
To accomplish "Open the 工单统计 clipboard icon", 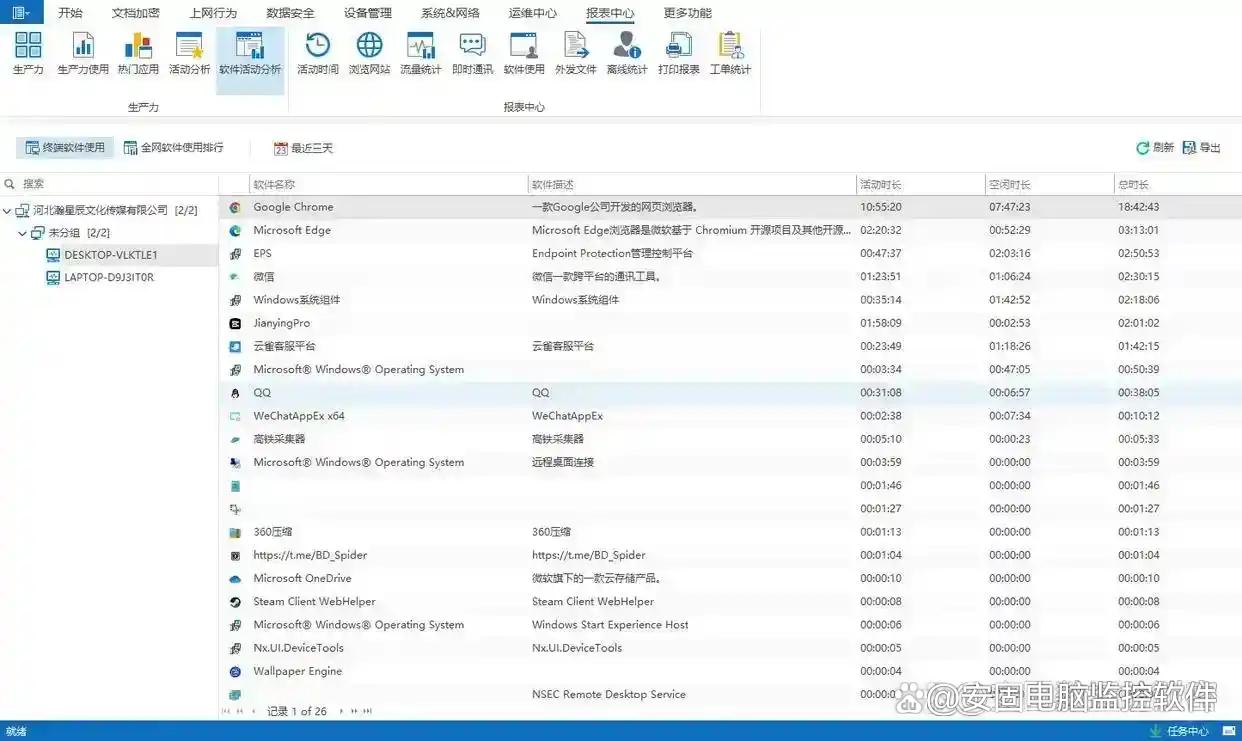I will click(730, 53).
